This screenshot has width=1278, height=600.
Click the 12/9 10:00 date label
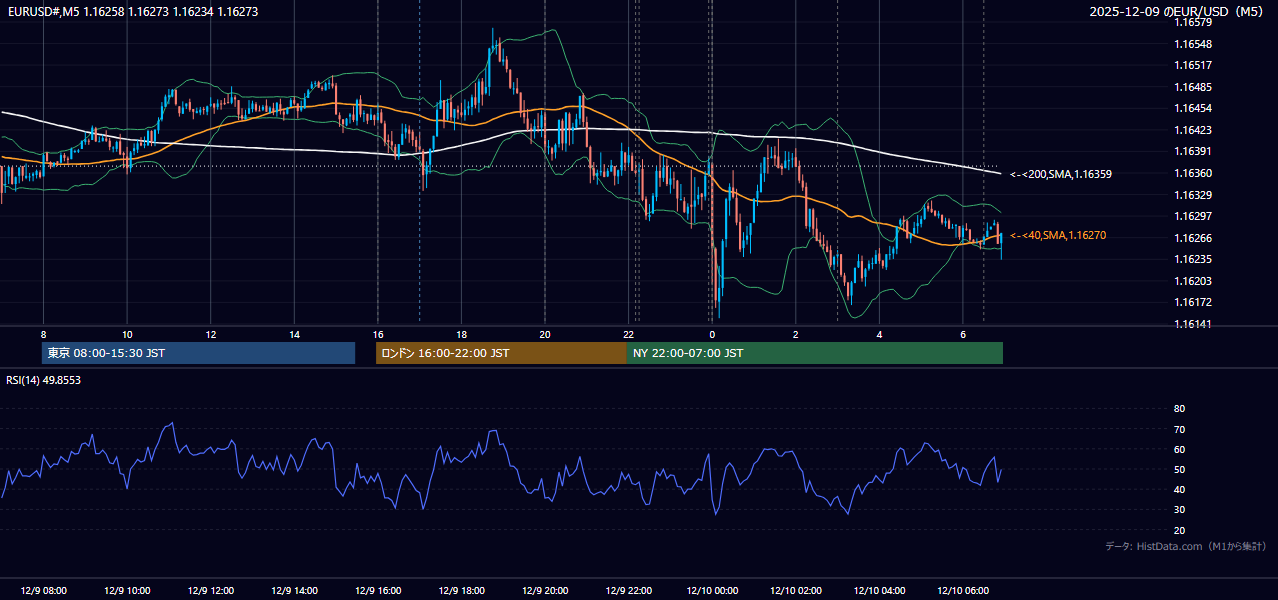126,591
